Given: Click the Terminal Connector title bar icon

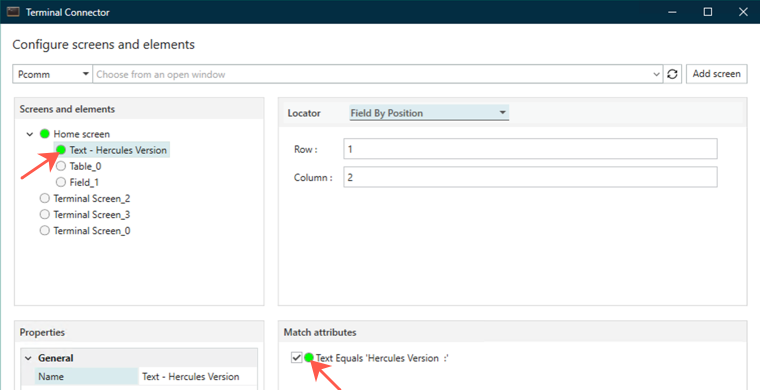Looking at the screenshot, I should [13, 12].
